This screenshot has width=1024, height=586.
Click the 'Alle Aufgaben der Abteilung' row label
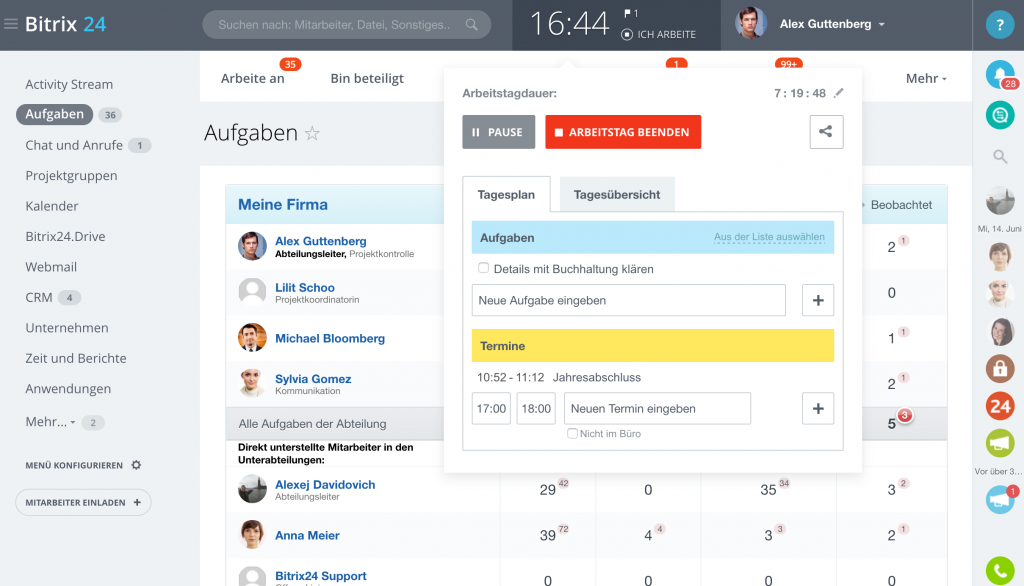(x=312, y=424)
